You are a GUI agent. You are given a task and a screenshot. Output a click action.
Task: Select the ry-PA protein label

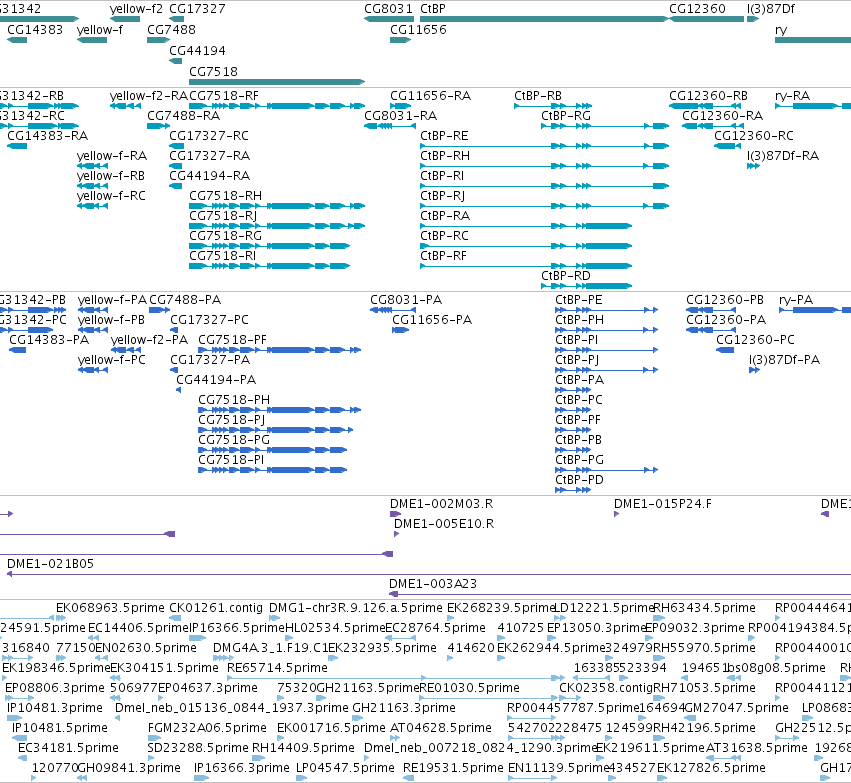796,300
